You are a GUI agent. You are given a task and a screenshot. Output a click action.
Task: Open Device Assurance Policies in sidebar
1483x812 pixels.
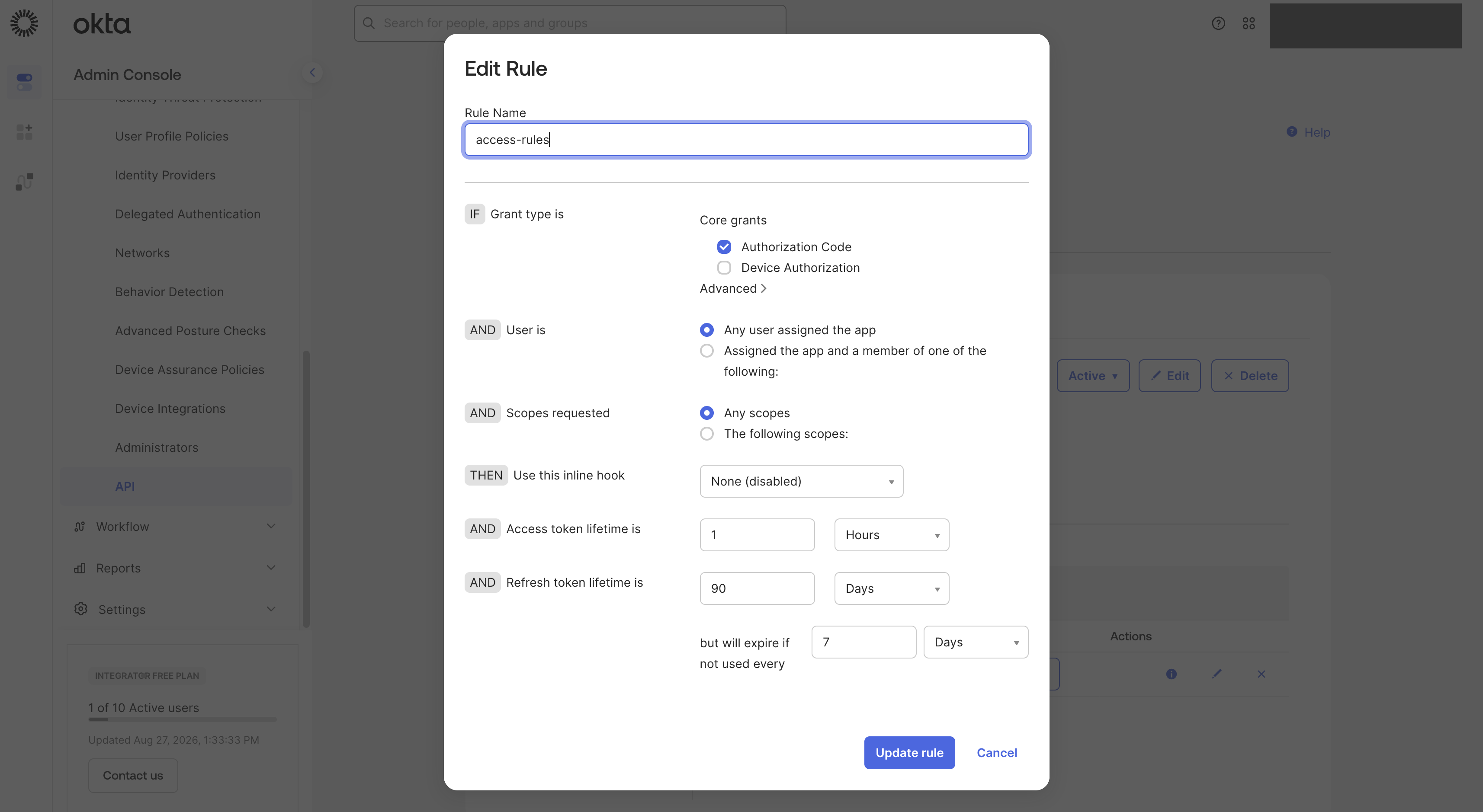pos(189,369)
